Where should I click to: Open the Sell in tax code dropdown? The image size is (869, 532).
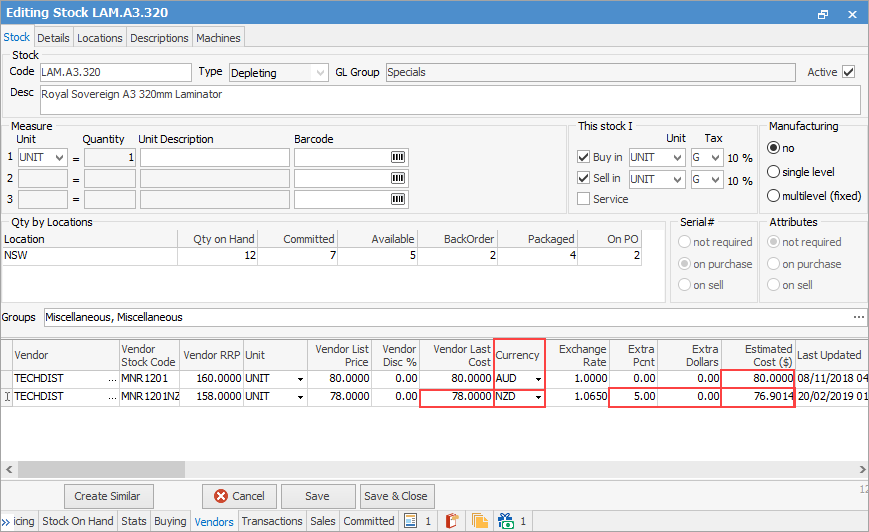tap(714, 180)
